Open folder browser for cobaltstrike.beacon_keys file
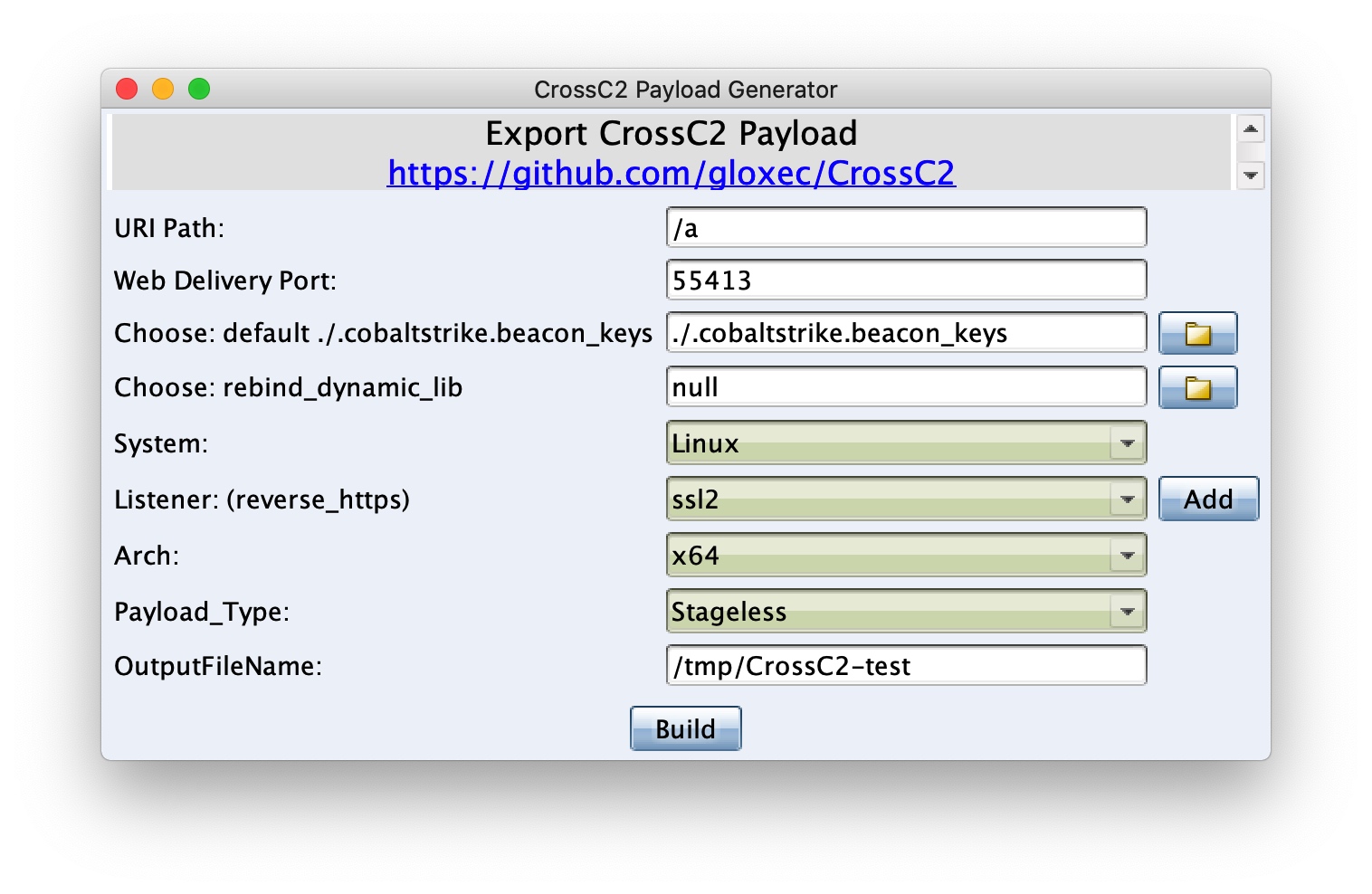1372x894 pixels. [1197, 333]
